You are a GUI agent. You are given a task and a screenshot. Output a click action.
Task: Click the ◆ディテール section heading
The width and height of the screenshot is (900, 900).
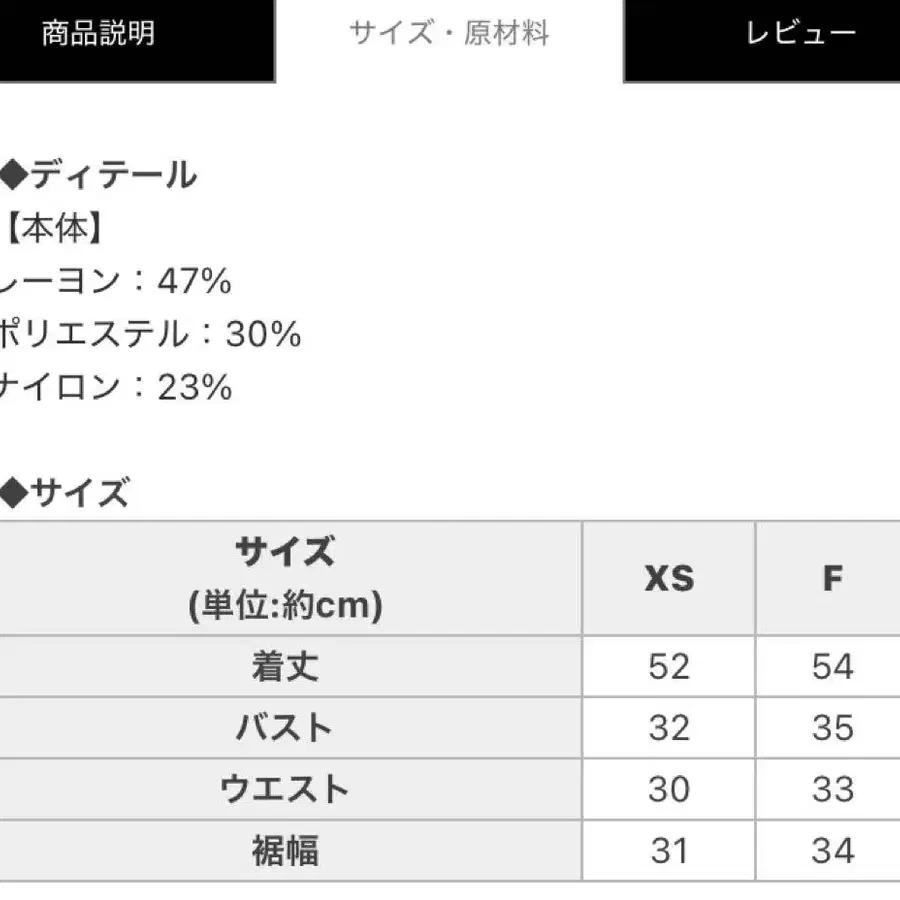coord(99,174)
